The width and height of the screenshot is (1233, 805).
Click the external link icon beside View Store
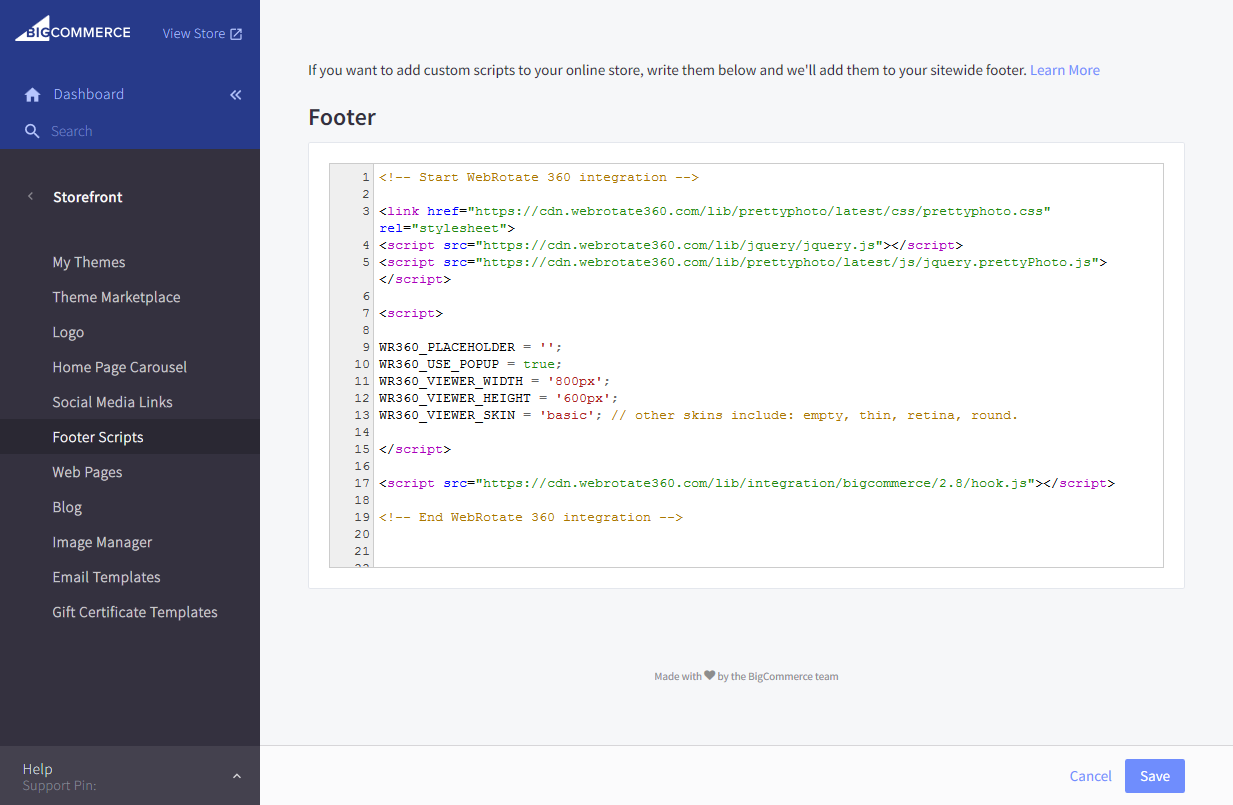(x=236, y=34)
